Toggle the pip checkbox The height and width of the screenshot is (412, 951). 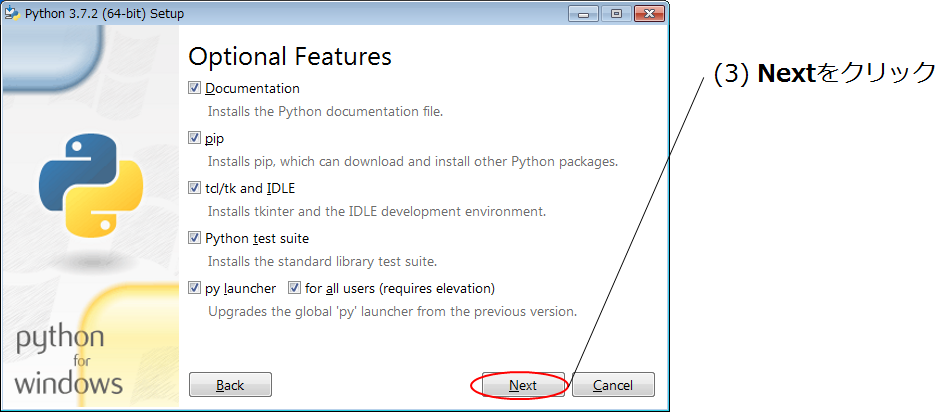tap(194, 138)
